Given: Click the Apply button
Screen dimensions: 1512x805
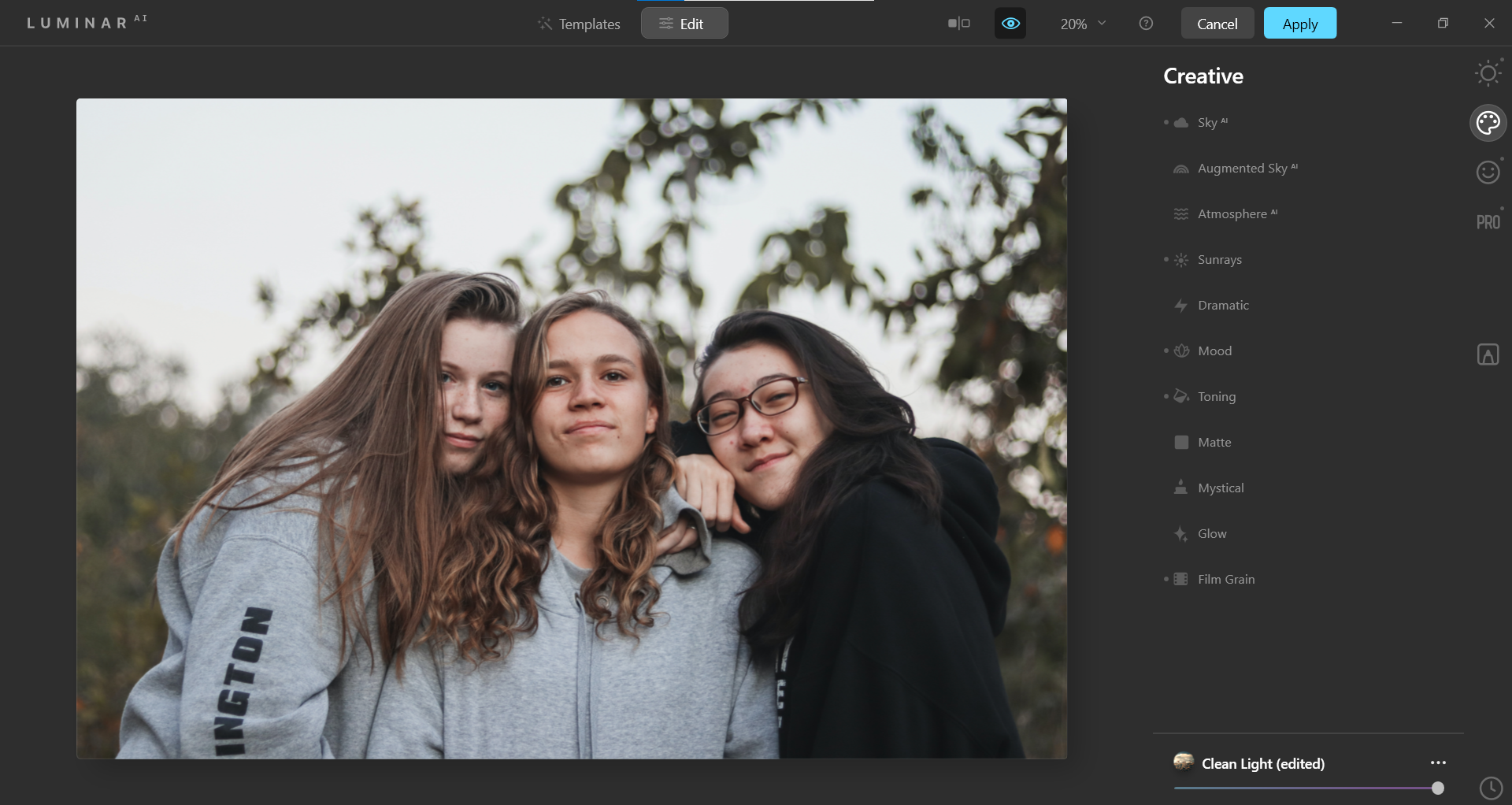Looking at the screenshot, I should [1299, 24].
